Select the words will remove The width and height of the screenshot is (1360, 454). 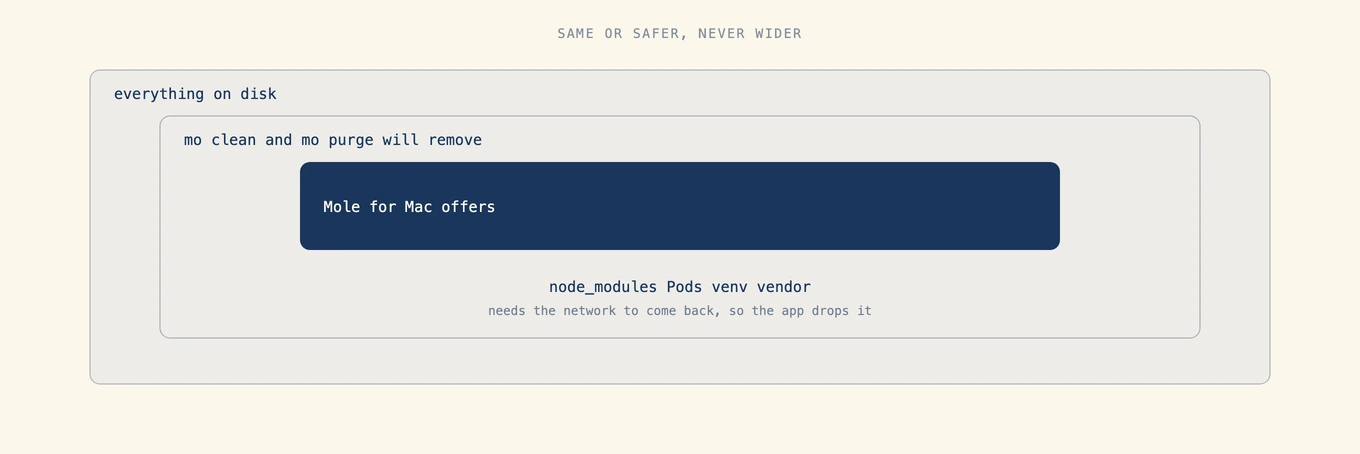432,140
